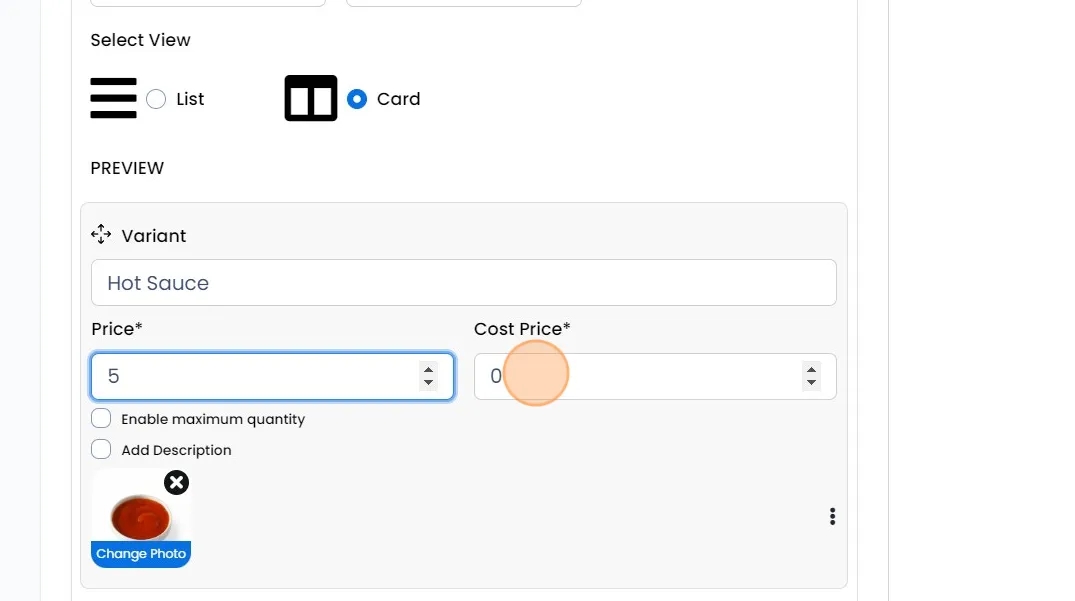Viewport: 1075px width, 601px height.
Task: Focus the Price input field
Action: [255, 376]
